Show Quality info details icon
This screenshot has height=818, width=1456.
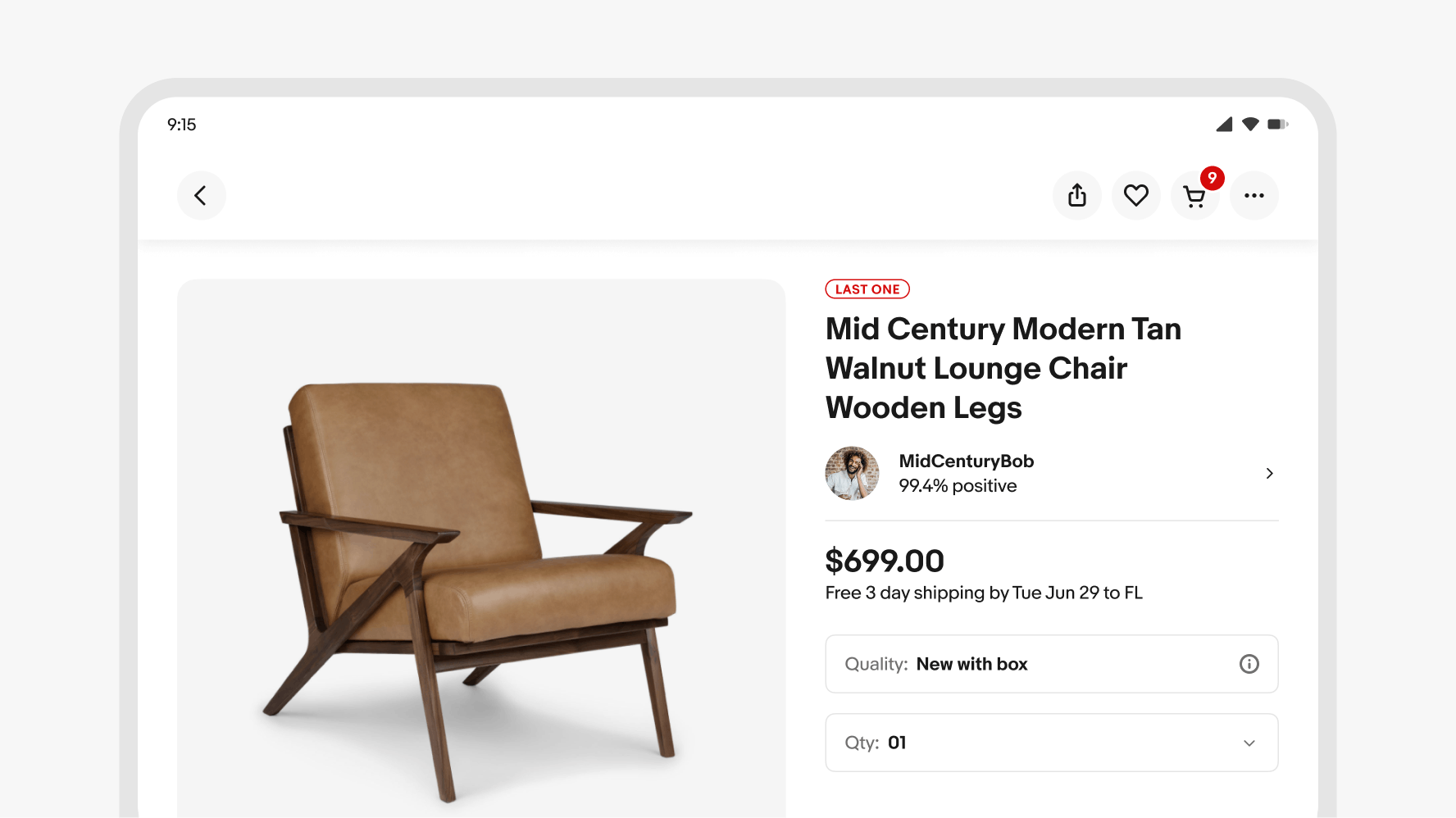click(x=1249, y=664)
